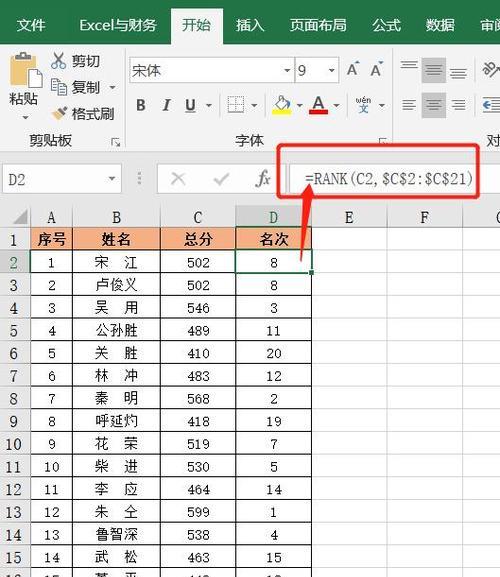The image size is (500, 577).
Task: Switch to 插入 tab
Action: tap(250, 25)
